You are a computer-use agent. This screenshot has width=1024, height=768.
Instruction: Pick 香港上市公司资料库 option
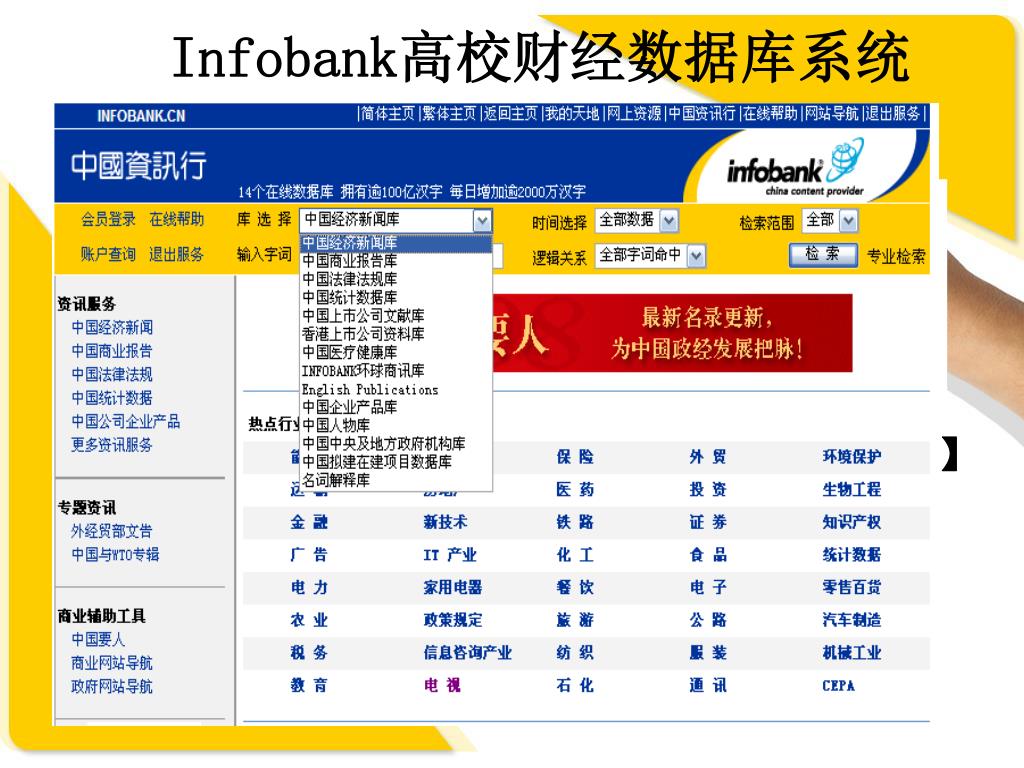coord(396,334)
